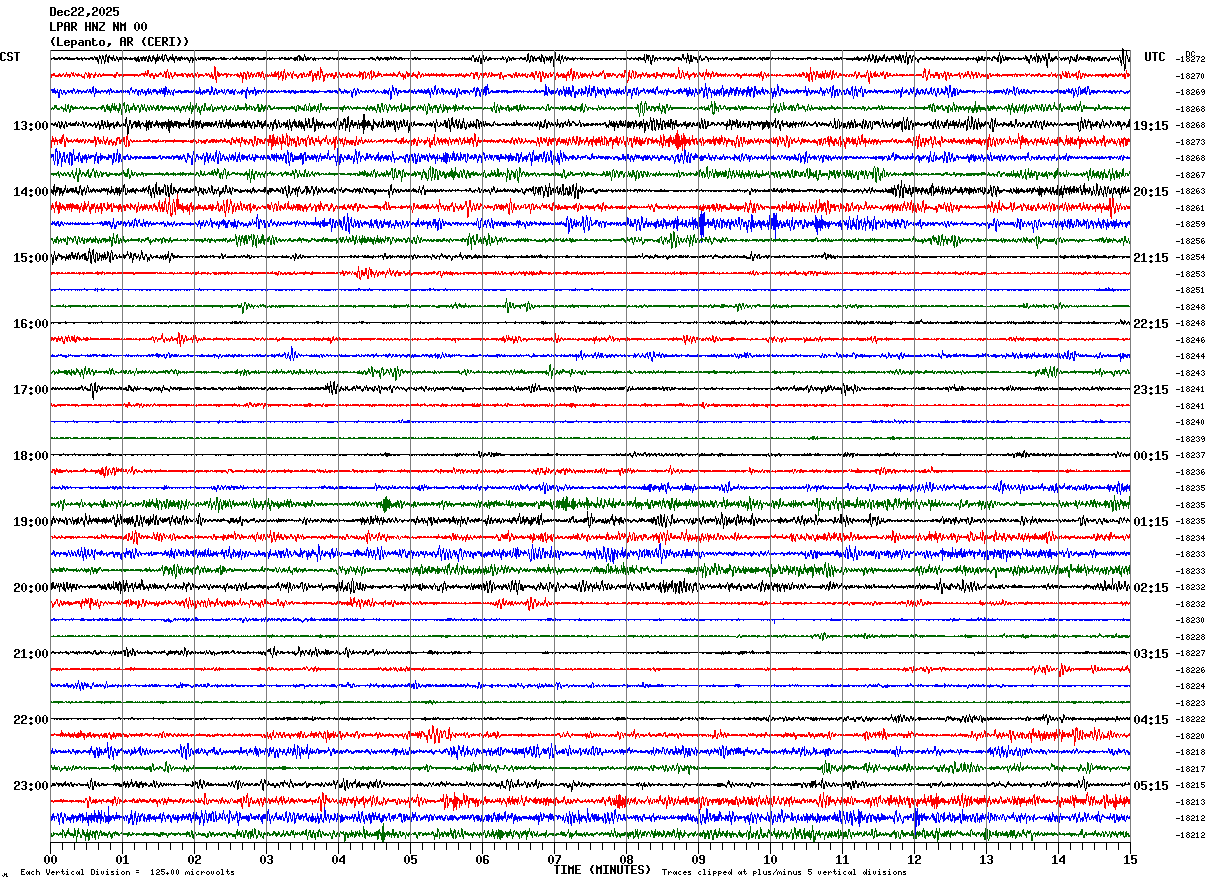The image size is (1210, 886).
Task: Click the DC offset value -18239
Action: coord(1191,439)
